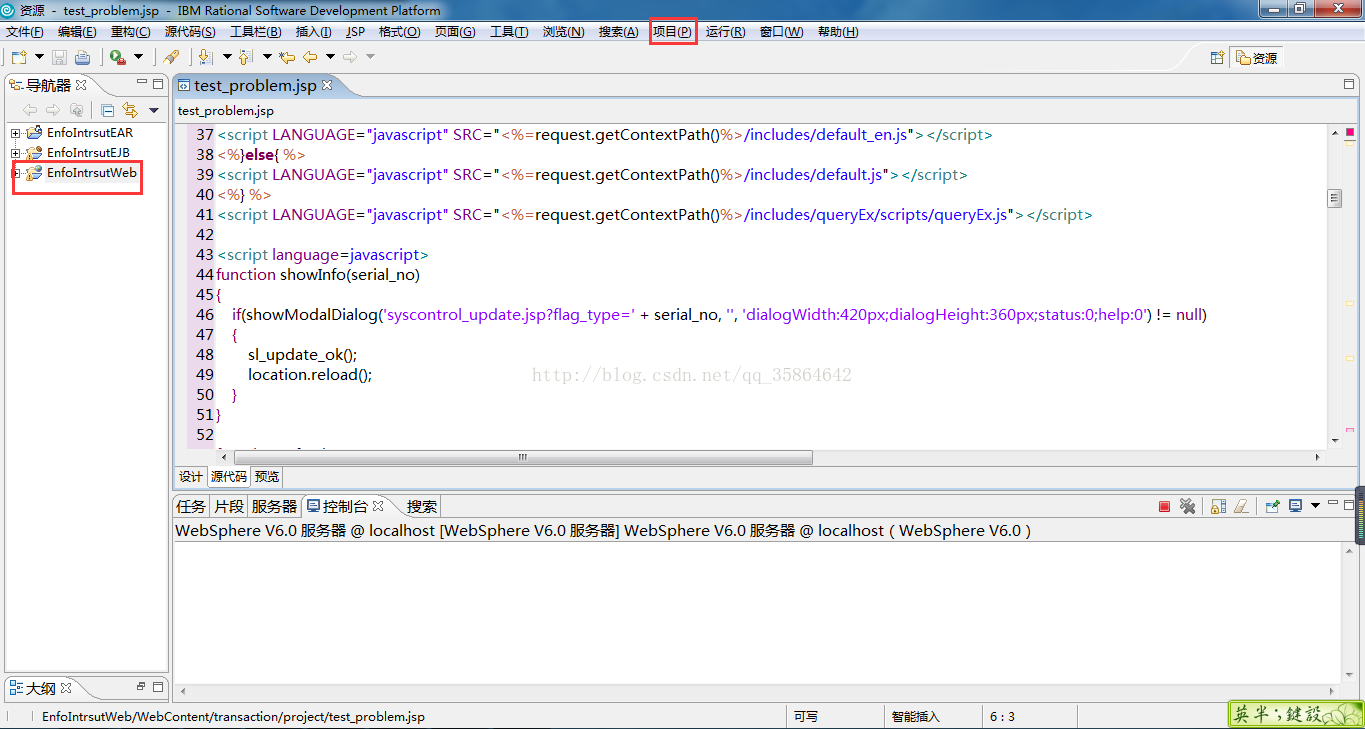
Task: Open the 重构(C) menu
Action: pyautogui.click(x=130, y=32)
